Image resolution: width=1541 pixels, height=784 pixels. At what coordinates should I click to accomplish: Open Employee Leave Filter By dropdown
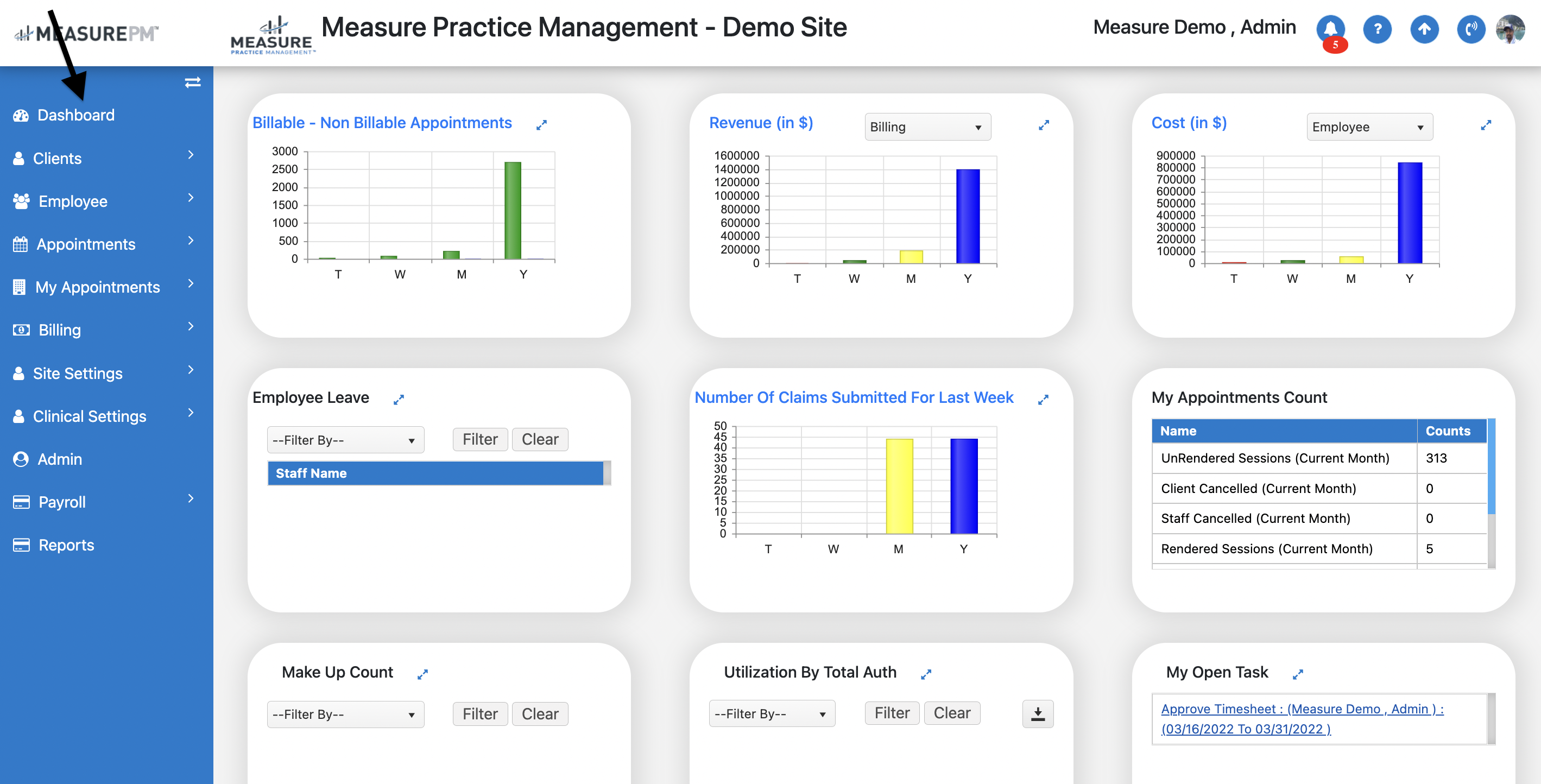point(345,440)
